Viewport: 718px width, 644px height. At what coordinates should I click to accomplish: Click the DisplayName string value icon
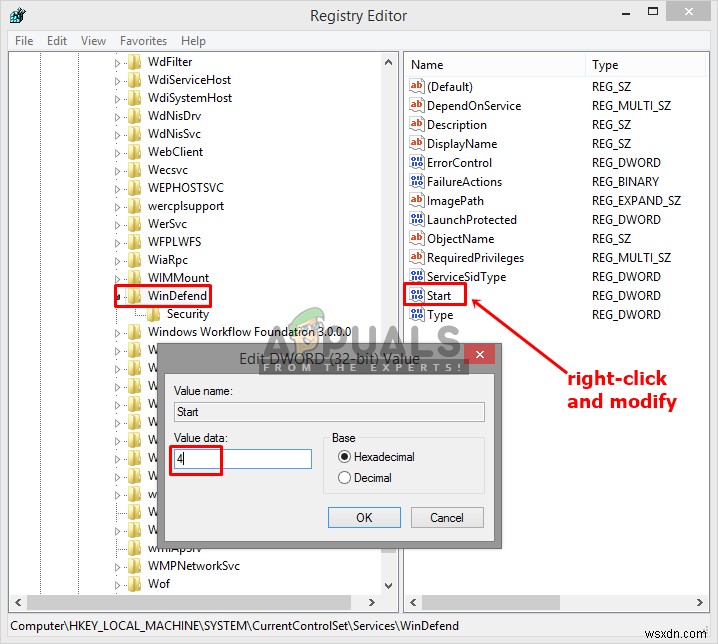(x=417, y=143)
